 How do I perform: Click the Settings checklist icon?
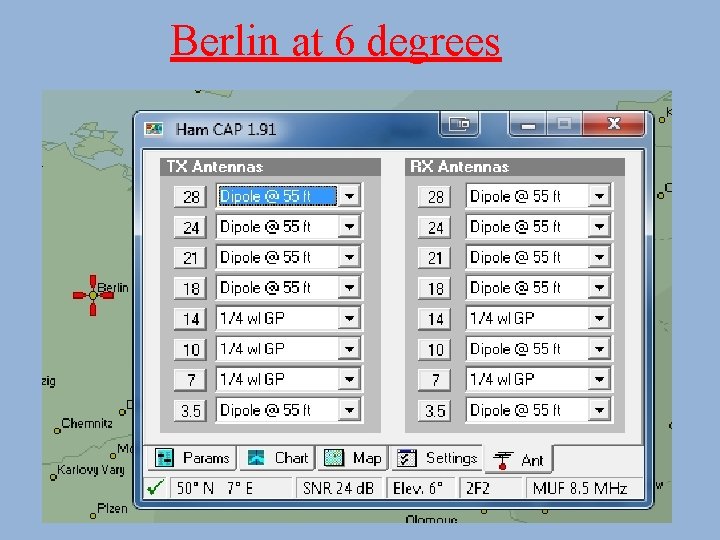pos(406,458)
